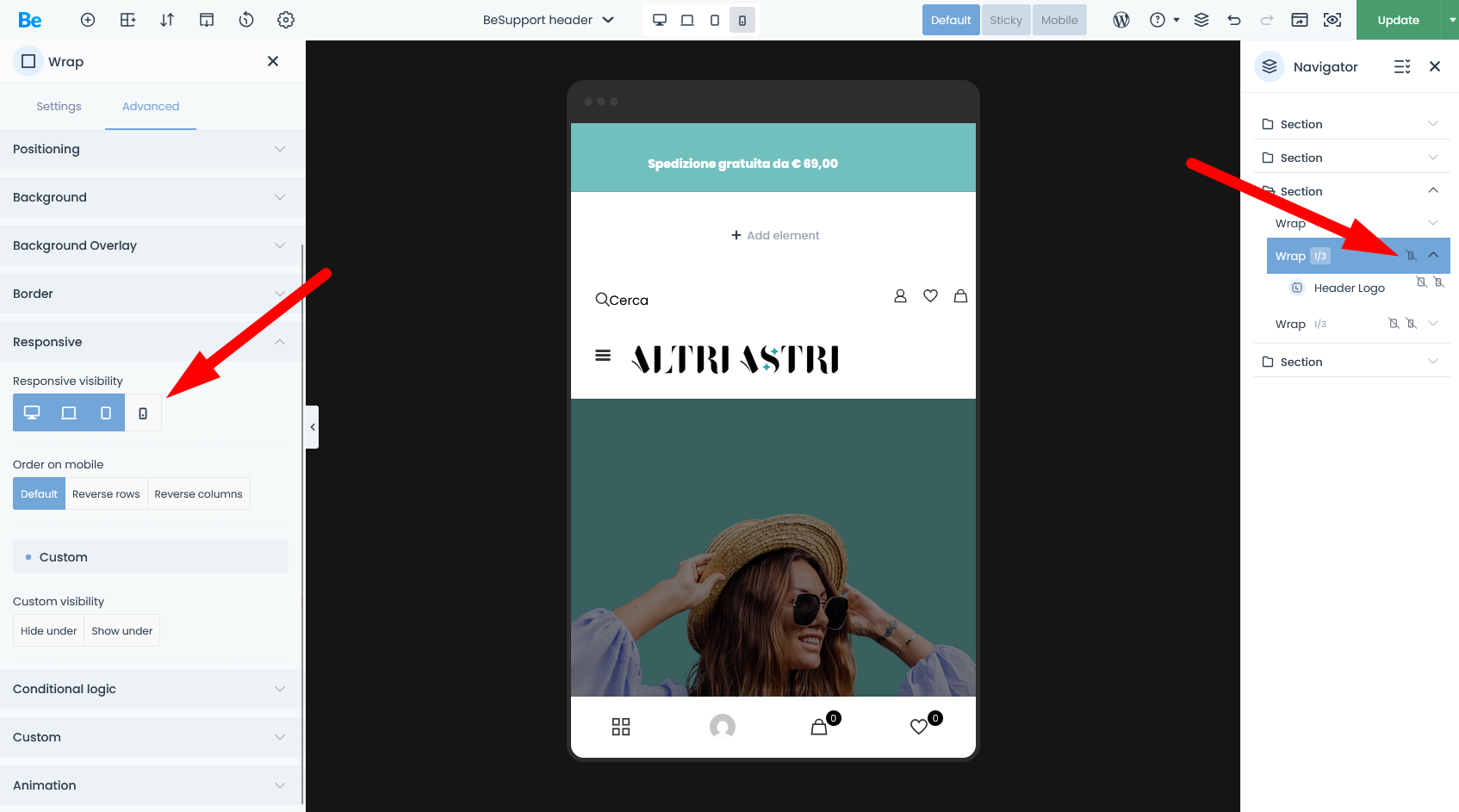The height and width of the screenshot is (812, 1459).
Task: Click the add element plus-circle icon in top toolbar
Action: [x=88, y=20]
